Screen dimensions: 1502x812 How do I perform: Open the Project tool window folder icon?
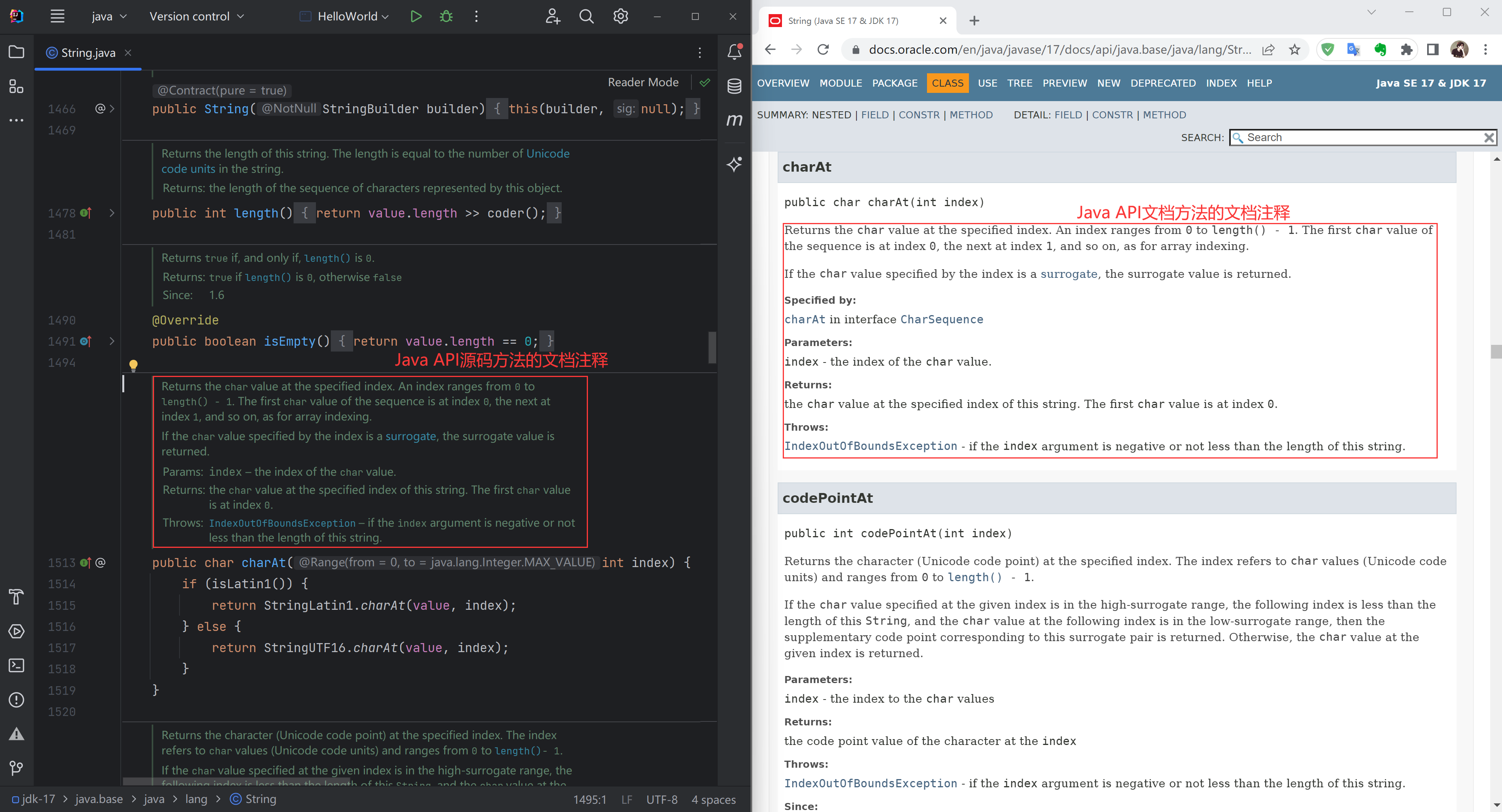pos(16,52)
